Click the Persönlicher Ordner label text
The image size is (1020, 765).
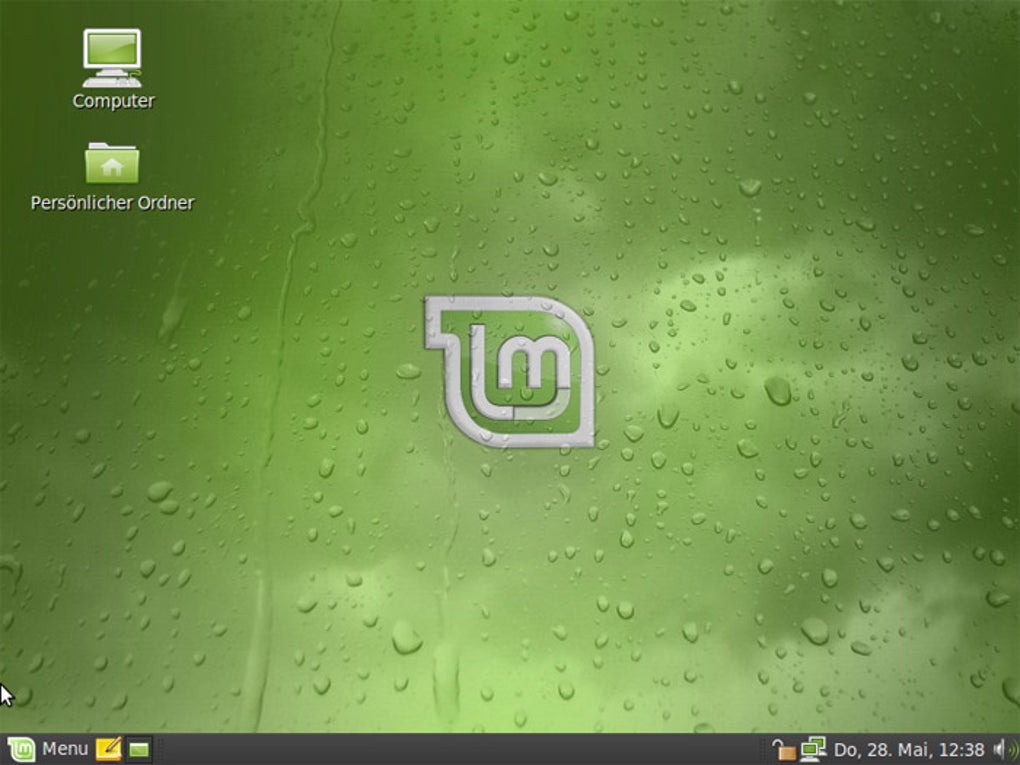coord(110,202)
